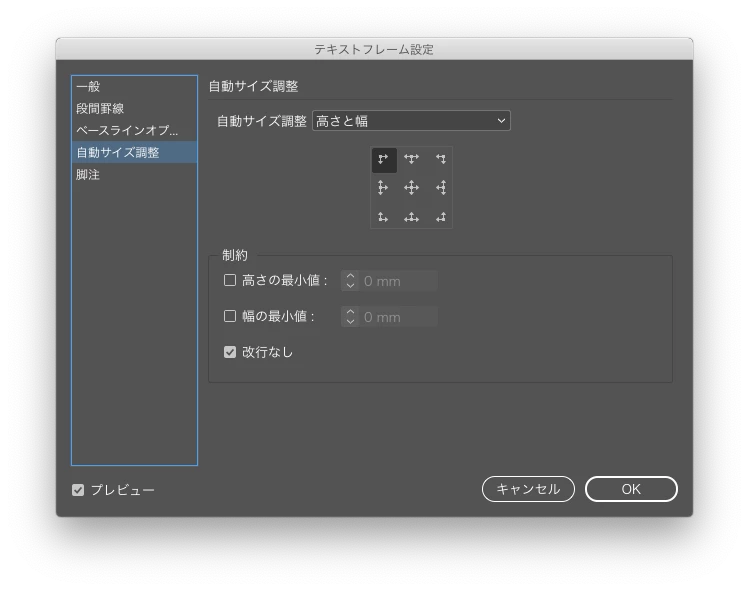749x591 pixels.
Task: Select bottom-left reference point for auto-size
Action: (x=382, y=217)
